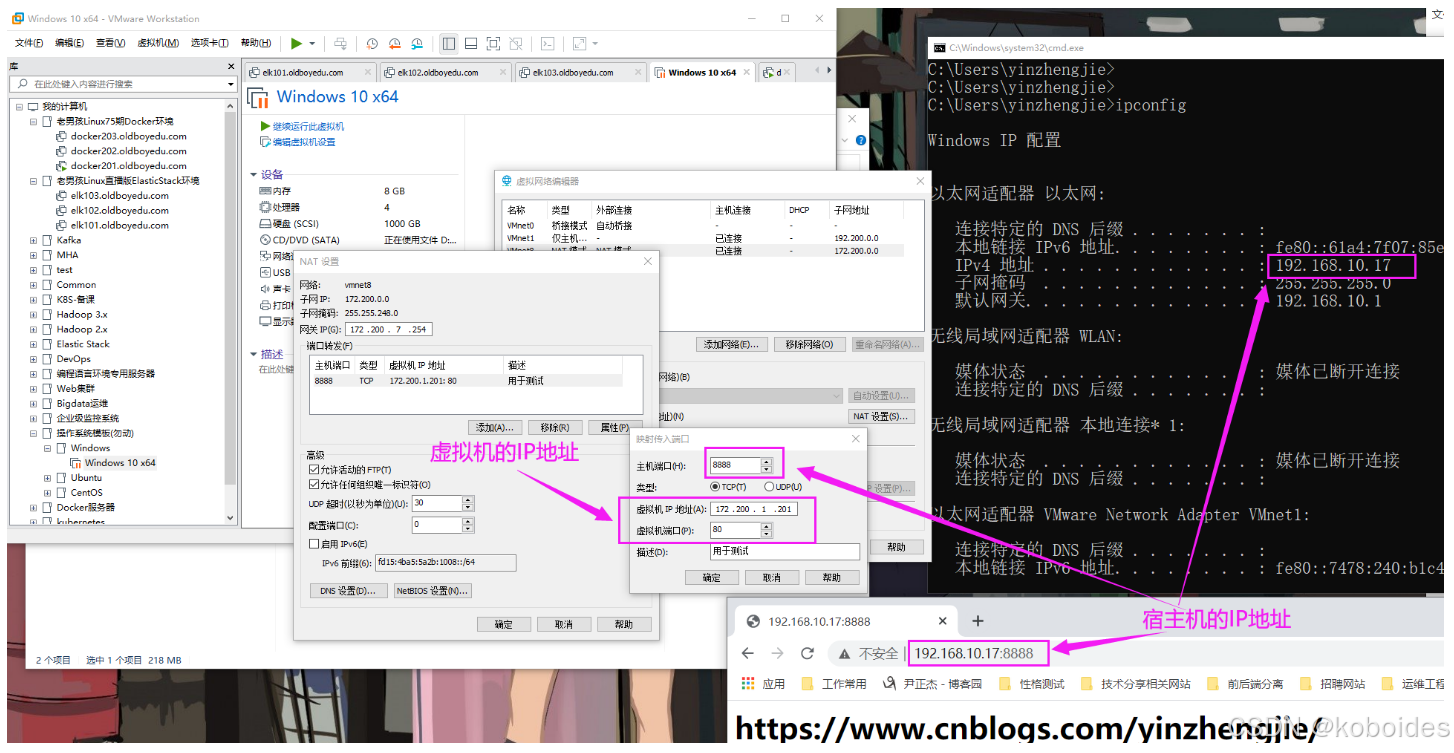The width and height of the screenshot is (1454, 753).
Task: Click the browser address bar 192.168.10.17:8888
Action: (974, 653)
